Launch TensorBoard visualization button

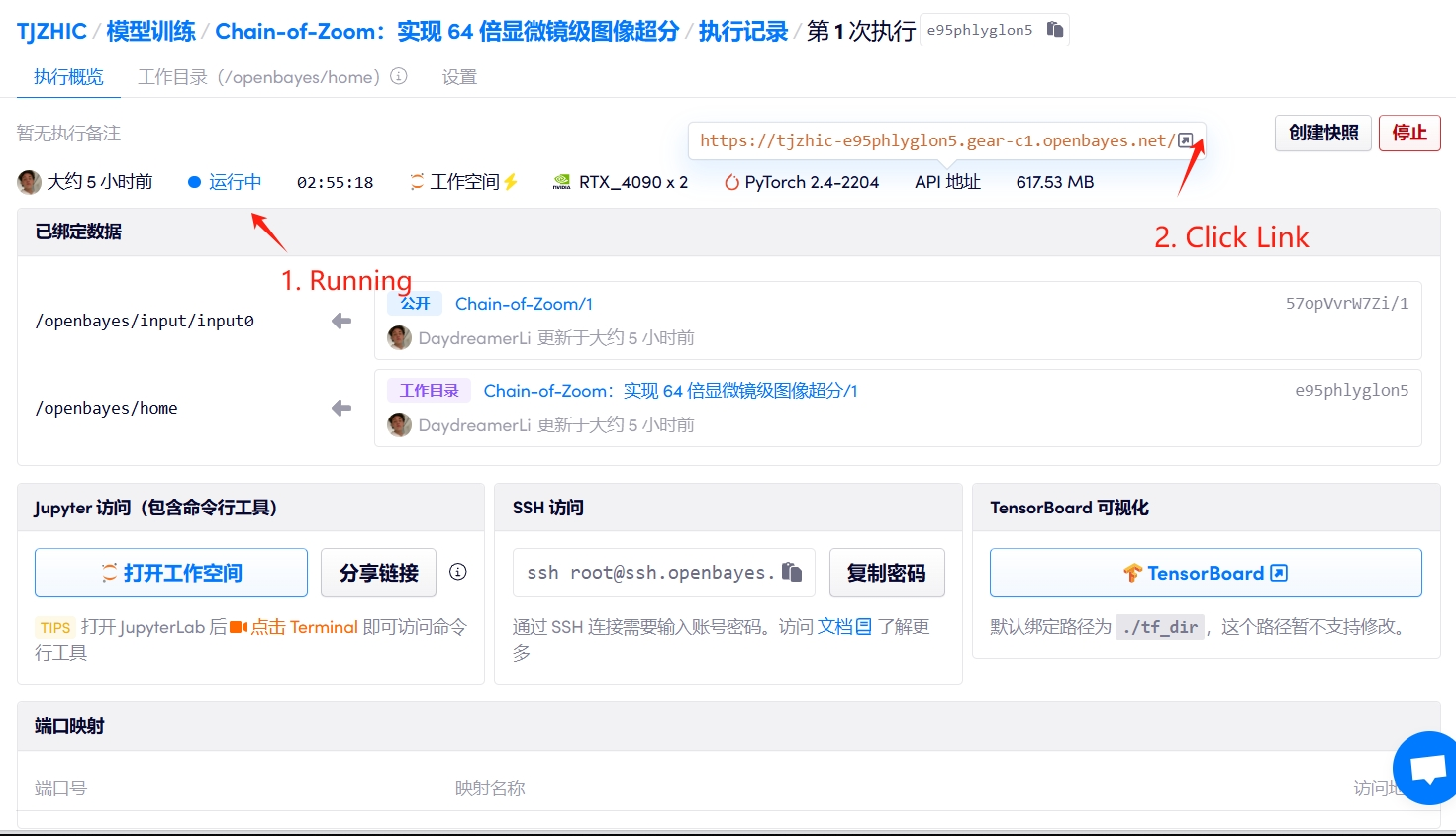1205,573
